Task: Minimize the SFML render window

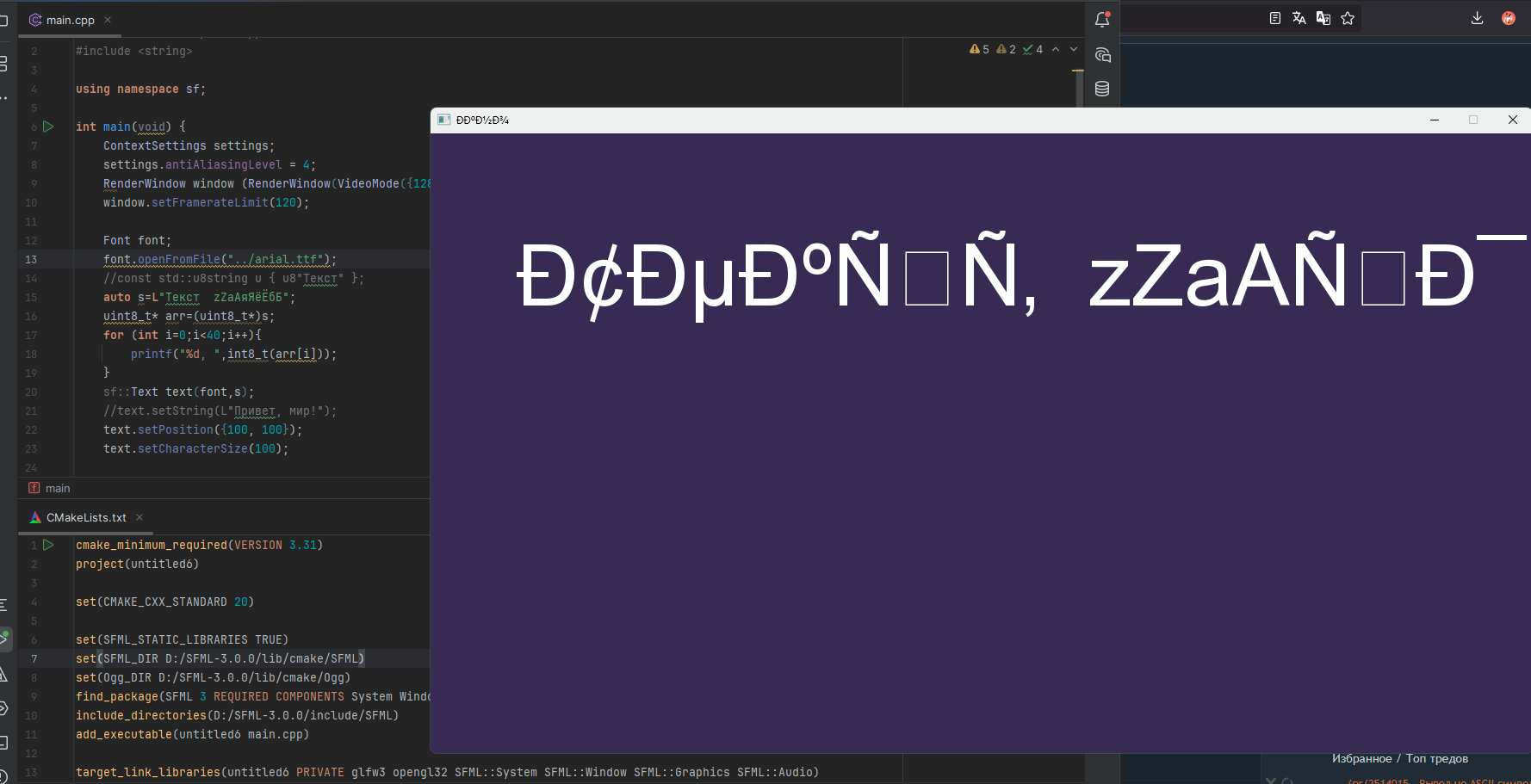Action: tap(1435, 120)
